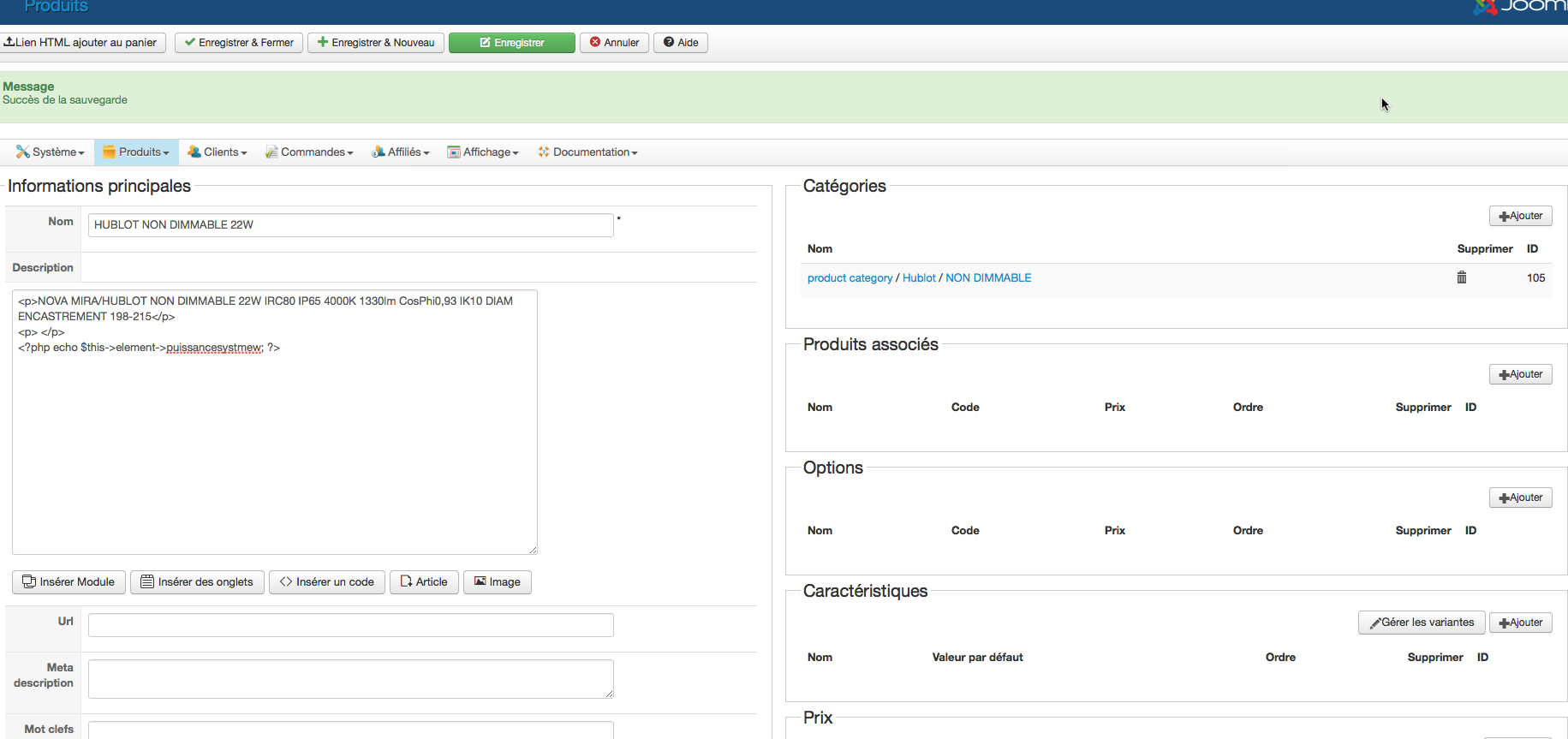Focus the Mot clefs field
Viewport: 1568px width, 739px height.
coord(351,730)
